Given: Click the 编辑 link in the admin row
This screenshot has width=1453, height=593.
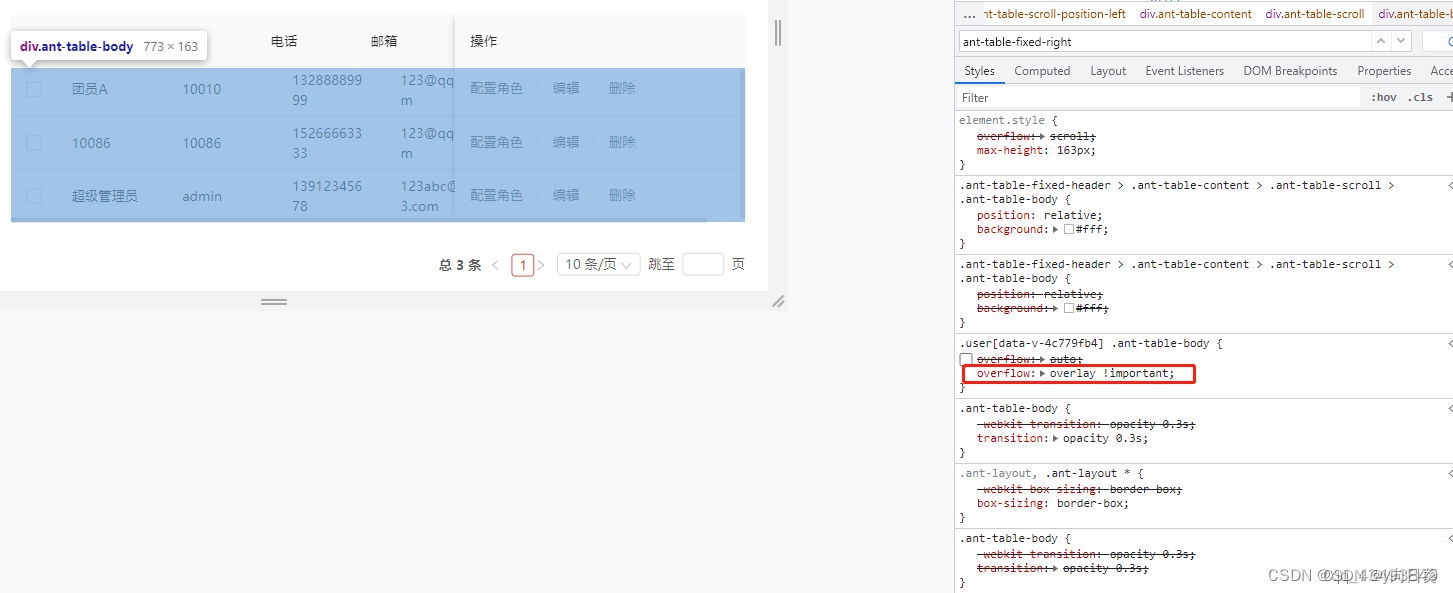Looking at the screenshot, I should [566, 195].
